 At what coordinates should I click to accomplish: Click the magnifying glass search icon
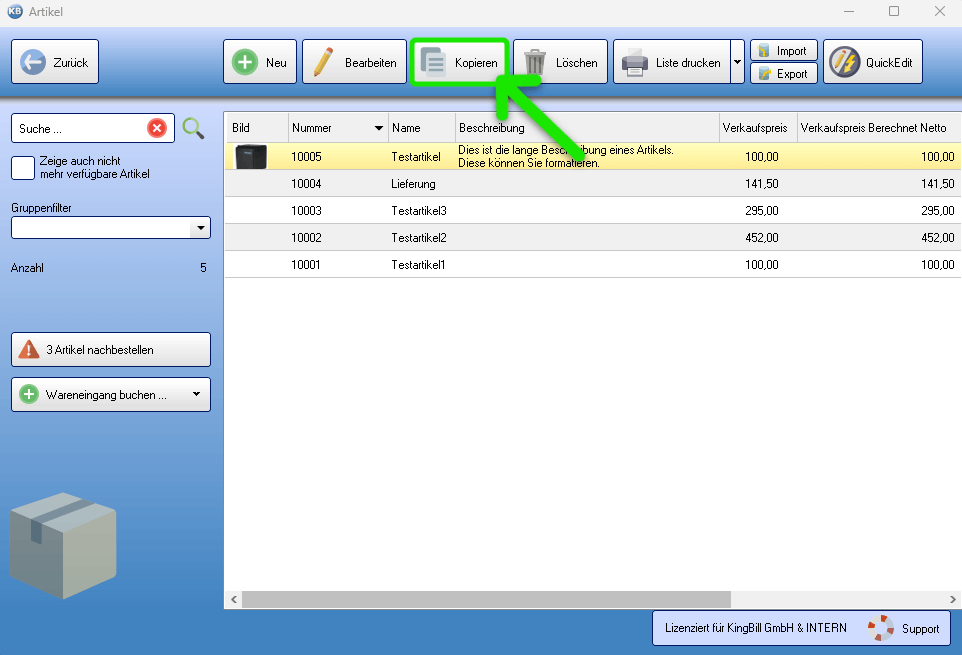tap(193, 128)
